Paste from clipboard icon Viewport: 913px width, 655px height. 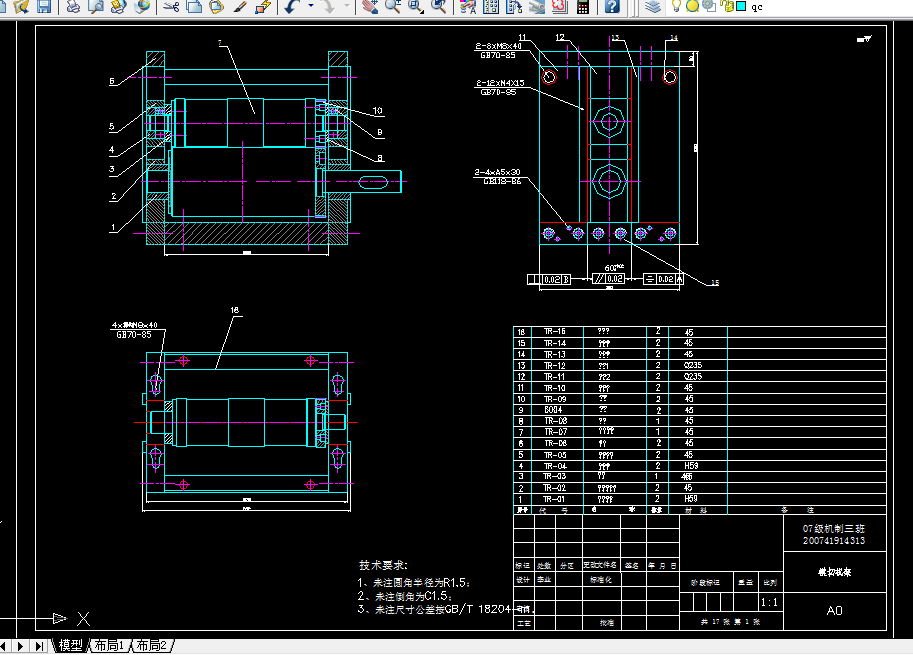pos(217,6)
